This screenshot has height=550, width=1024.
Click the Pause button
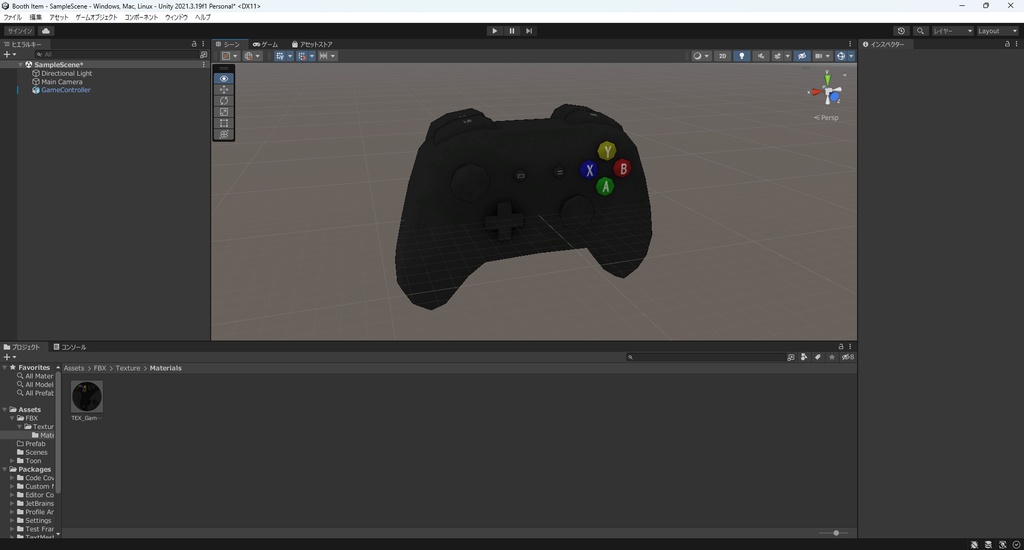511,31
